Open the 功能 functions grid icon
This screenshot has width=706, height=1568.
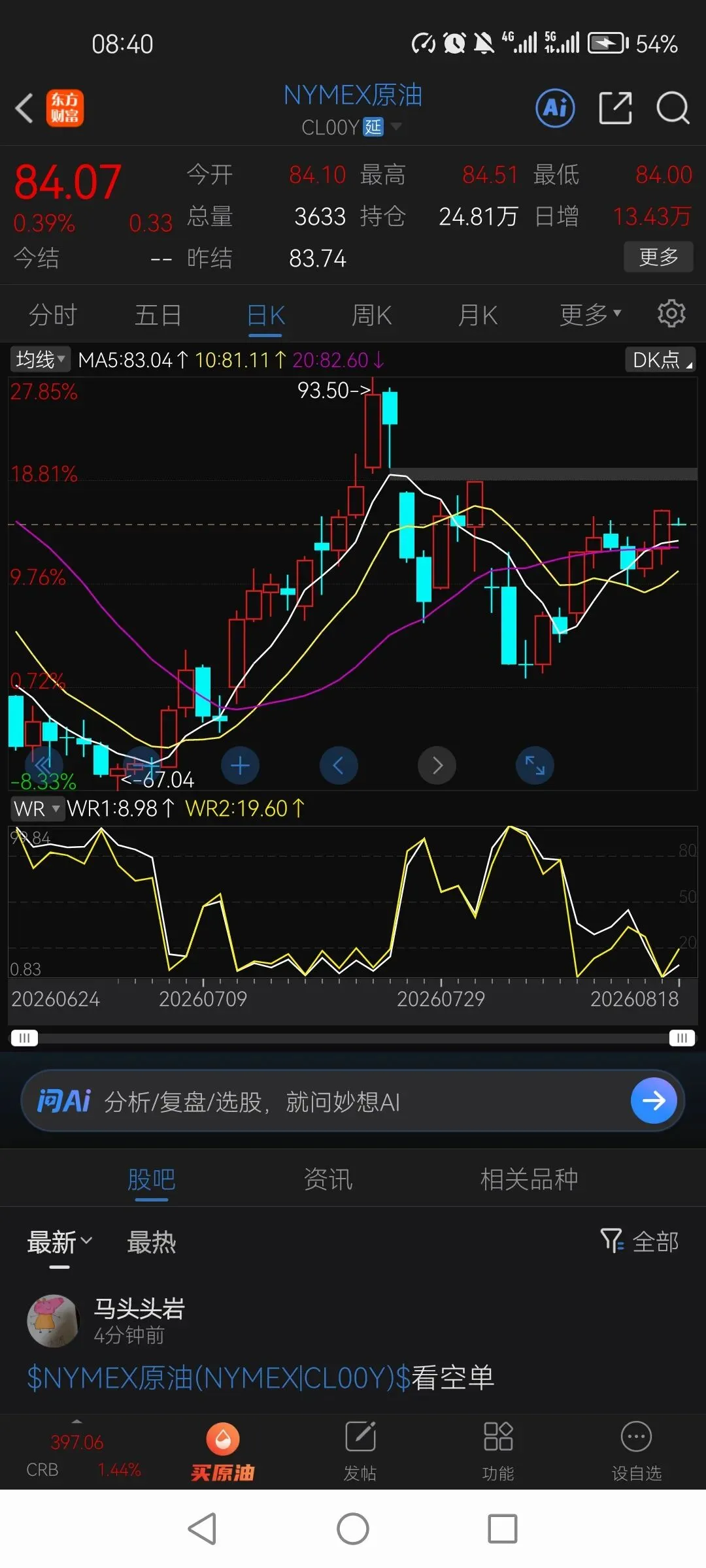tap(498, 1437)
